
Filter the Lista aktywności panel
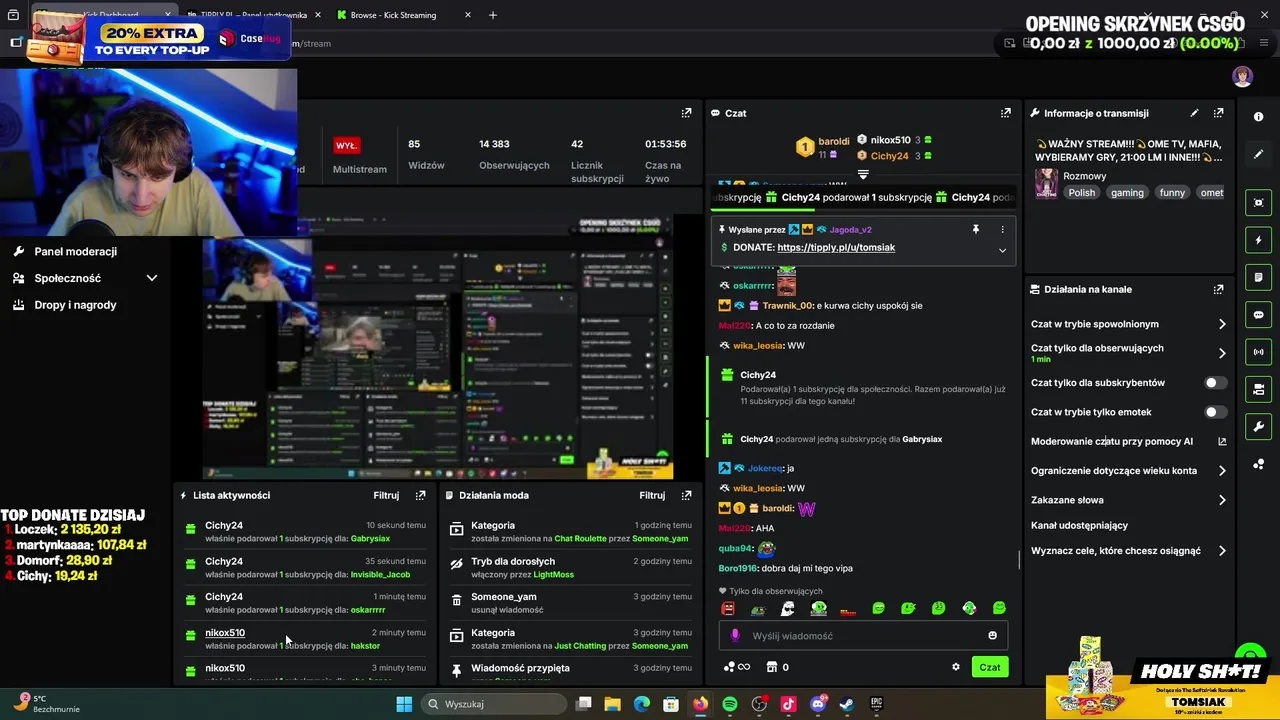point(386,495)
